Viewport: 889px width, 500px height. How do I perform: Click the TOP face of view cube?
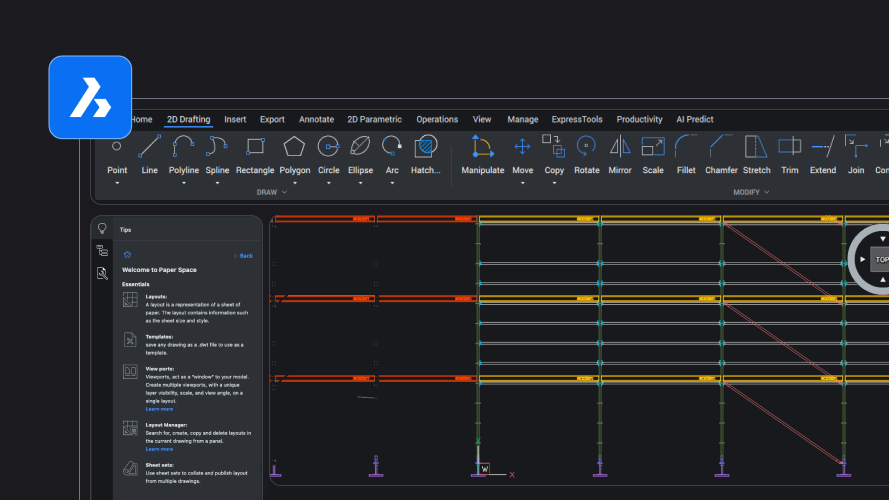(x=880, y=260)
